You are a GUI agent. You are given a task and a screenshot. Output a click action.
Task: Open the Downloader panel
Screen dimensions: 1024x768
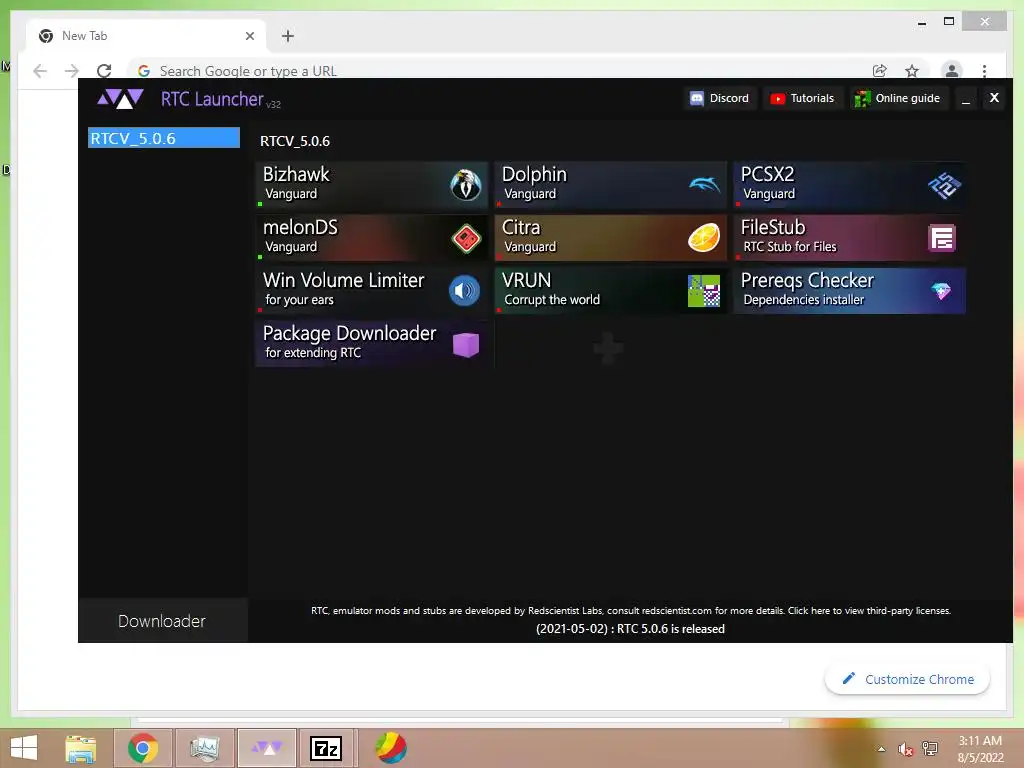(162, 620)
